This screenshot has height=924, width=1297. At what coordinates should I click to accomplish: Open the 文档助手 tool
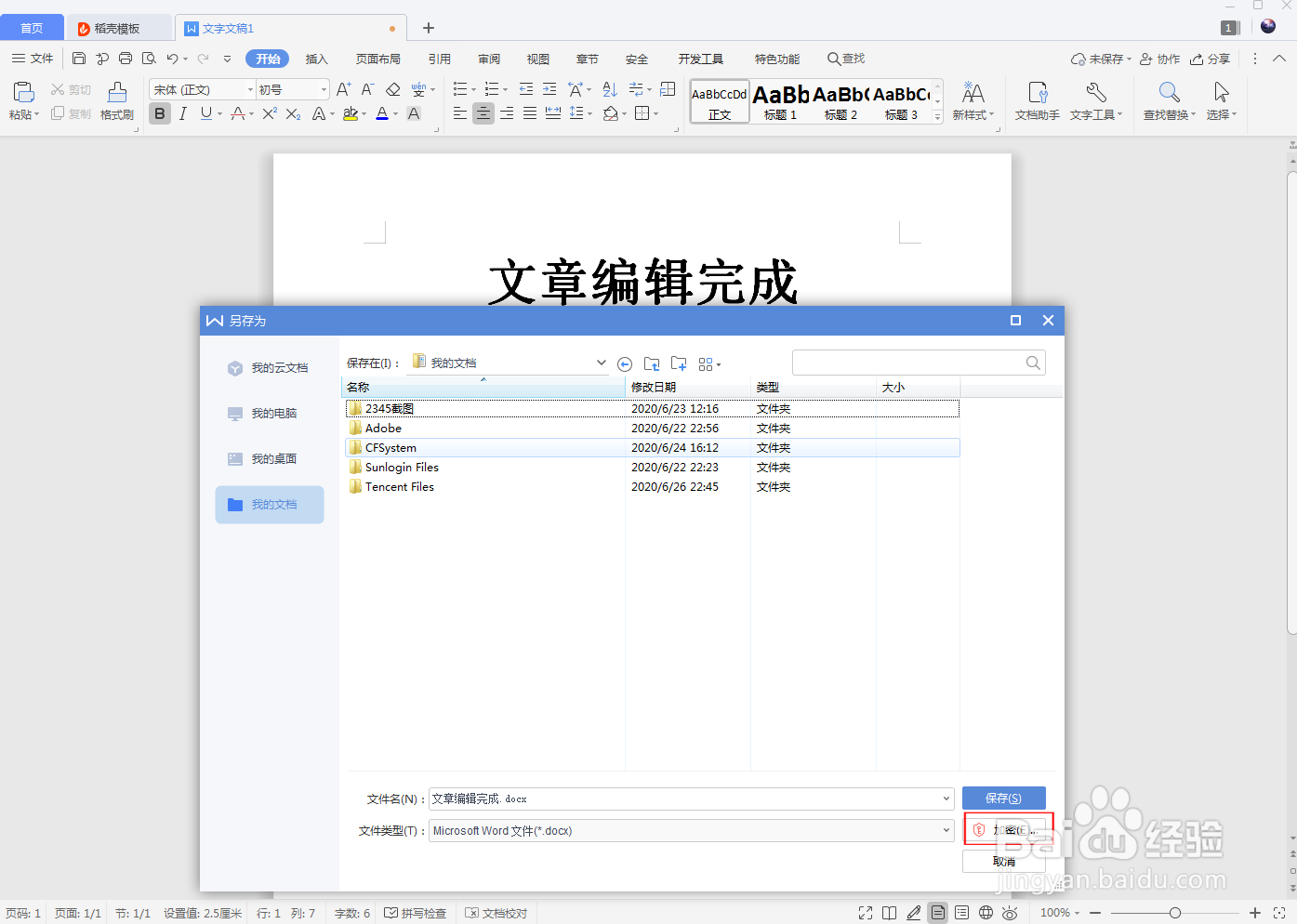coord(1037,100)
